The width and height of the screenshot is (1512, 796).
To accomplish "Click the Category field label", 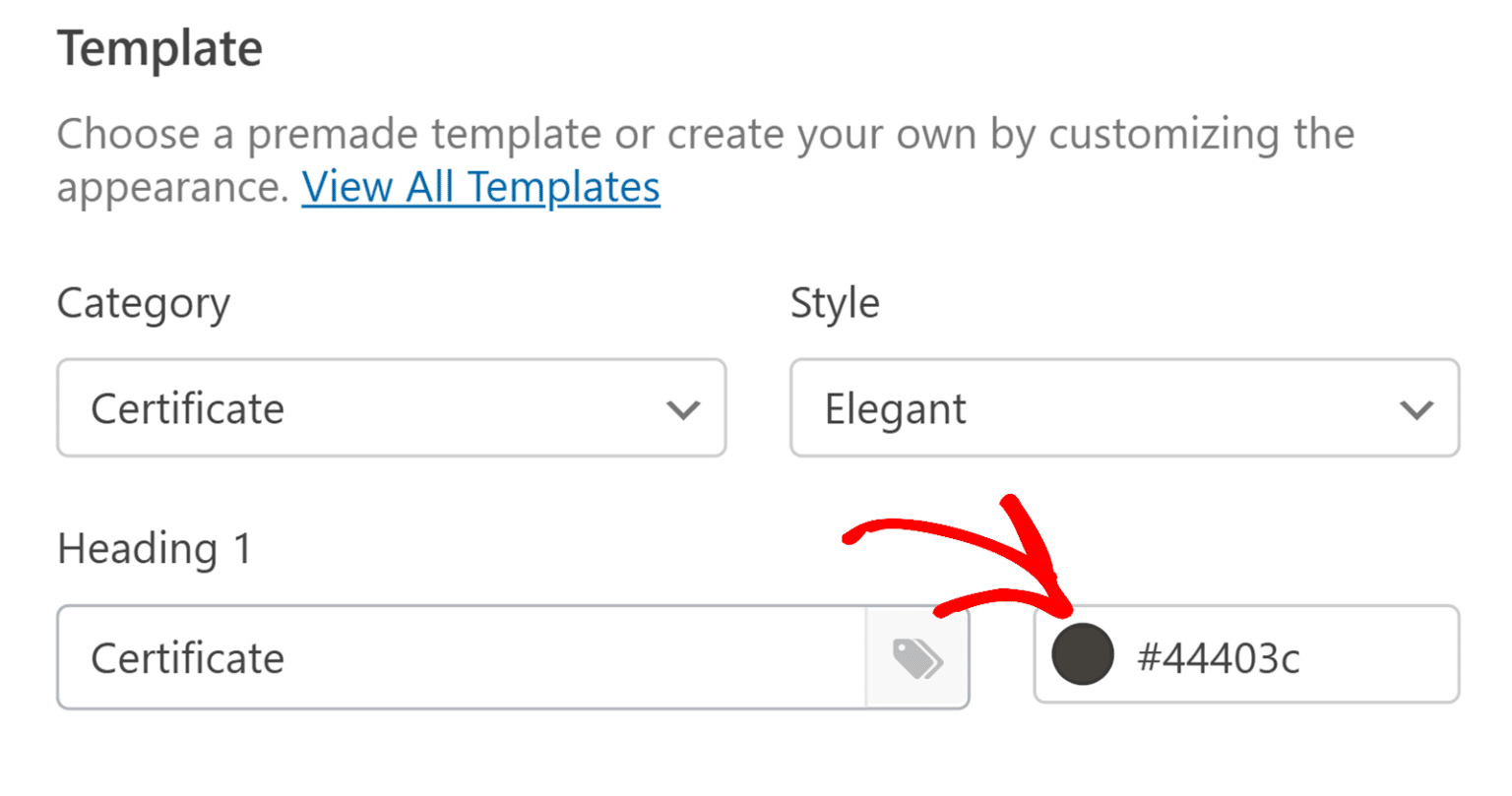I will pyautogui.click(x=143, y=304).
